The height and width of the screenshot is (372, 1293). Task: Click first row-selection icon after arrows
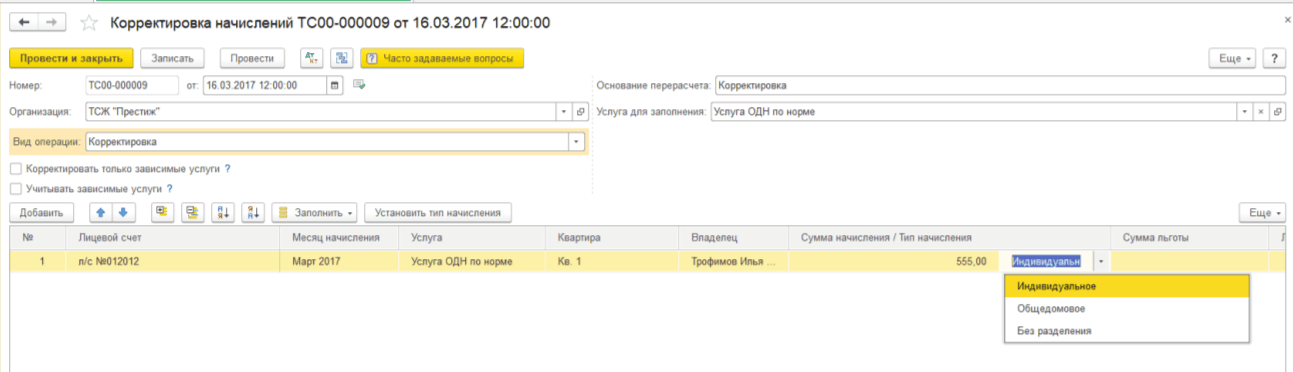click(162, 212)
